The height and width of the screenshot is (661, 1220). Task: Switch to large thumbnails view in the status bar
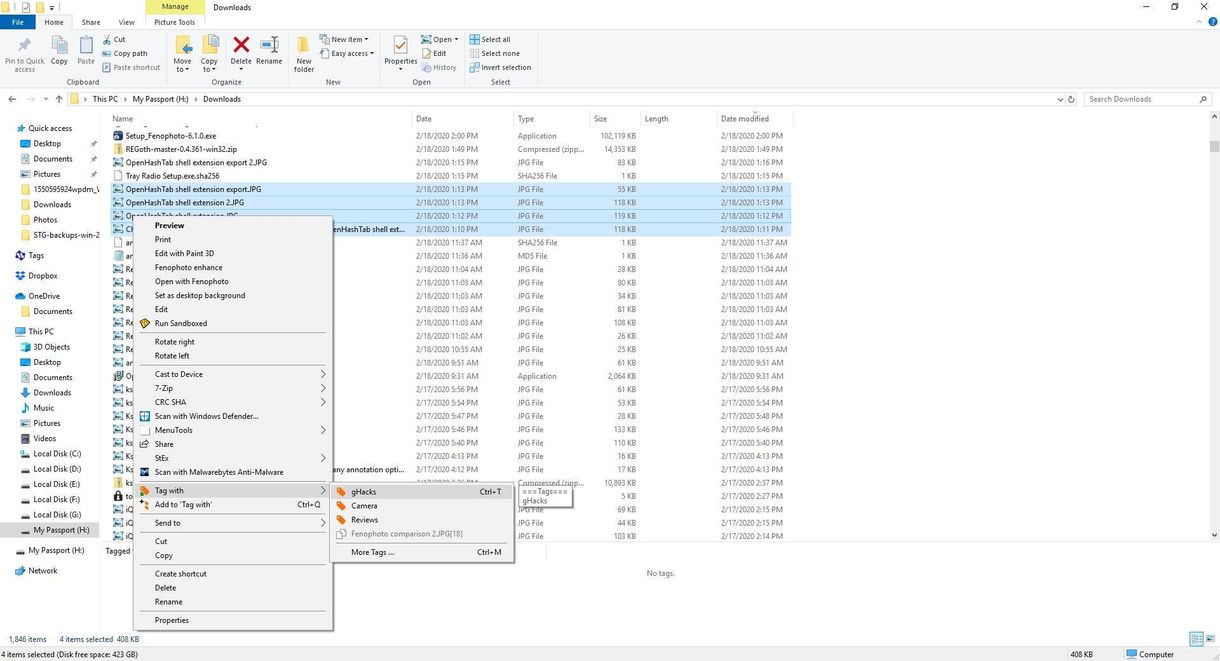click(1209, 639)
